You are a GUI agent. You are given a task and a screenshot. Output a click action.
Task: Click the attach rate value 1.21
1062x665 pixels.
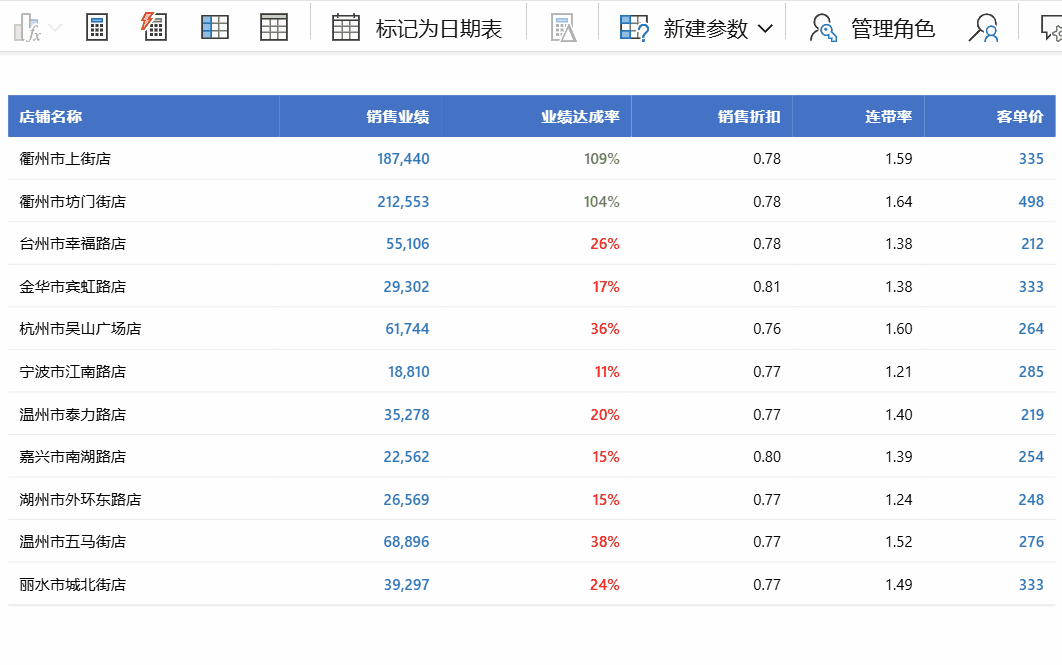tap(899, 372)
